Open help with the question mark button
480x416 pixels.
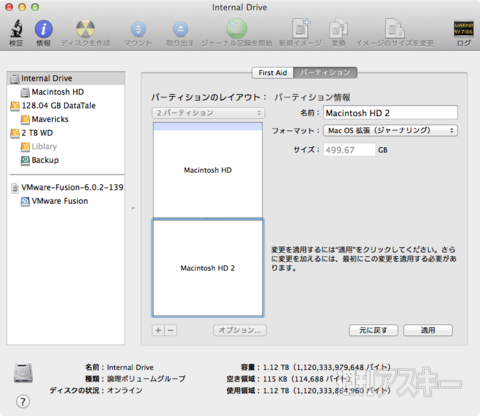tap(23, 402)
